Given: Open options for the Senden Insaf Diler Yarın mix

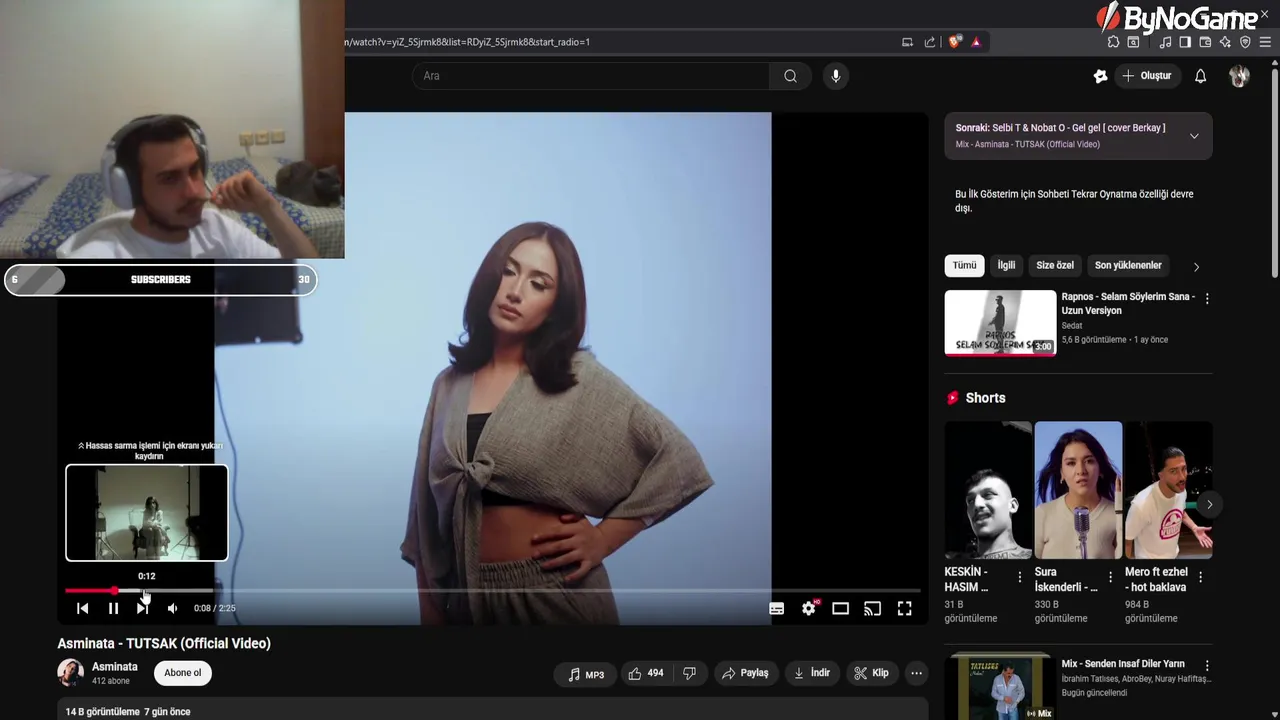Looking at the screenshot, I should coord(1207,665).
